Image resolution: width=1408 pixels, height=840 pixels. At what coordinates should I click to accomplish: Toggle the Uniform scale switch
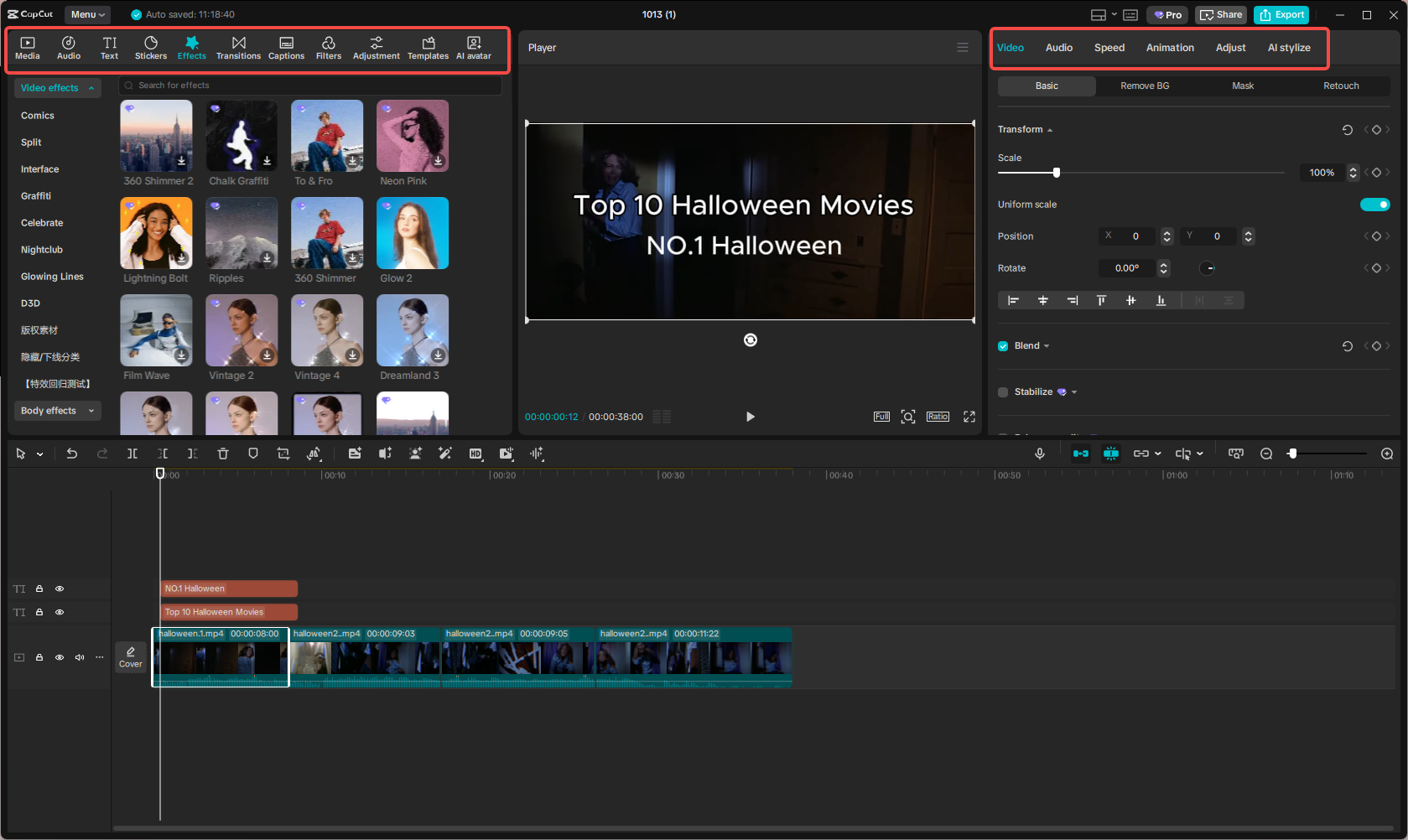(1374, 205)
